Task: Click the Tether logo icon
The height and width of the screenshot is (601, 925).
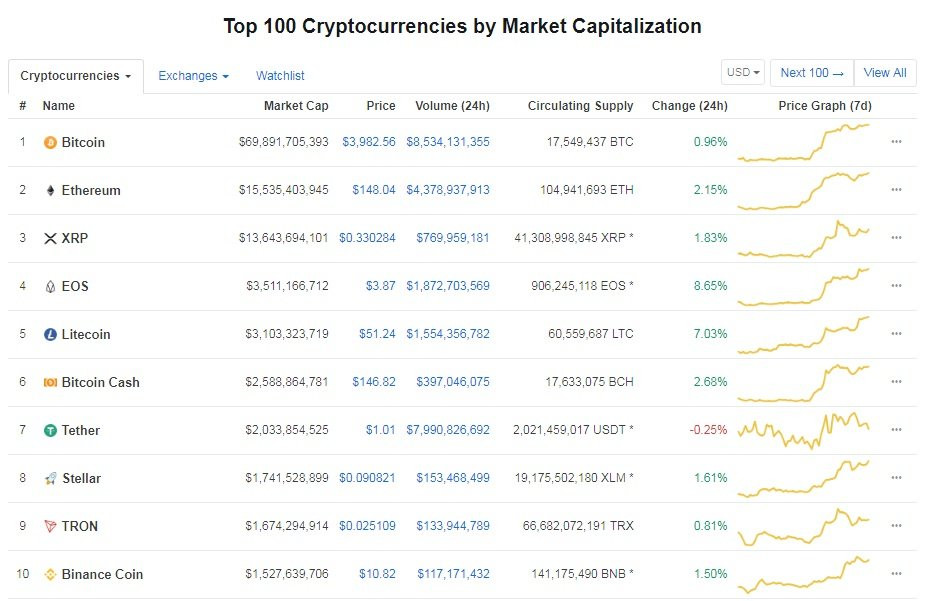Action: pyautogui.click(x=50, y=431)
